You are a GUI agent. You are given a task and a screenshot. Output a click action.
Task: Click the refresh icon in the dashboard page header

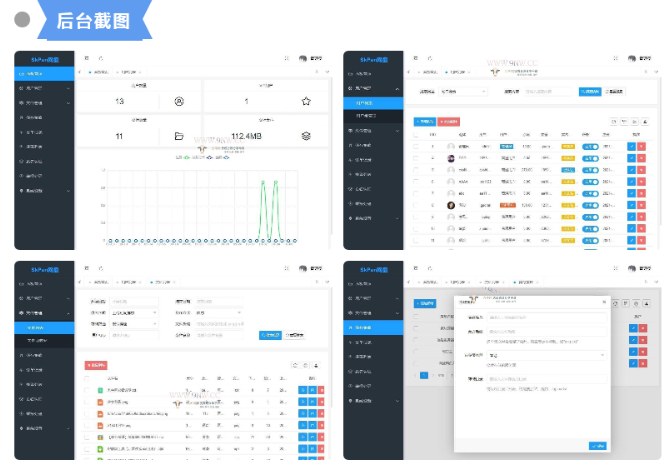pos(101,58)
